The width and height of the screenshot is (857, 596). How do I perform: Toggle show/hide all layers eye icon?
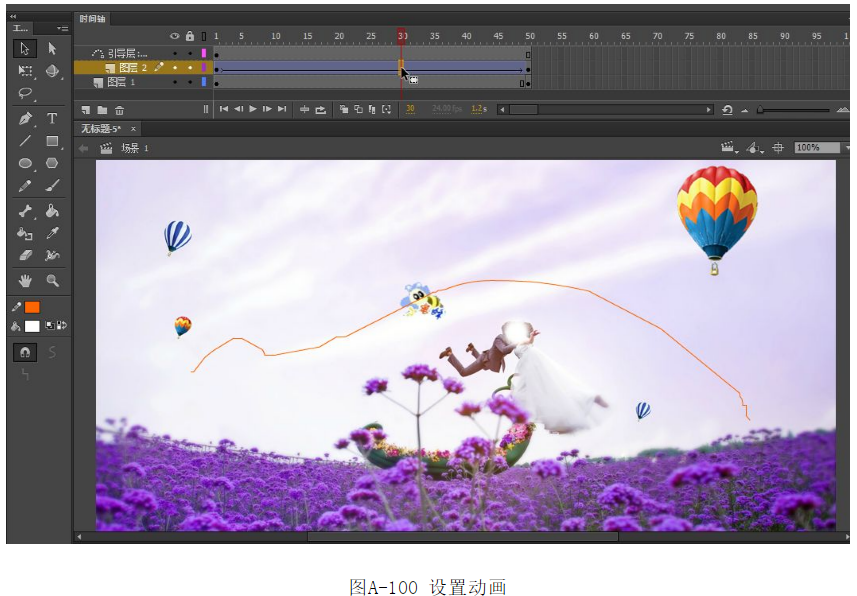coord(175,37)
